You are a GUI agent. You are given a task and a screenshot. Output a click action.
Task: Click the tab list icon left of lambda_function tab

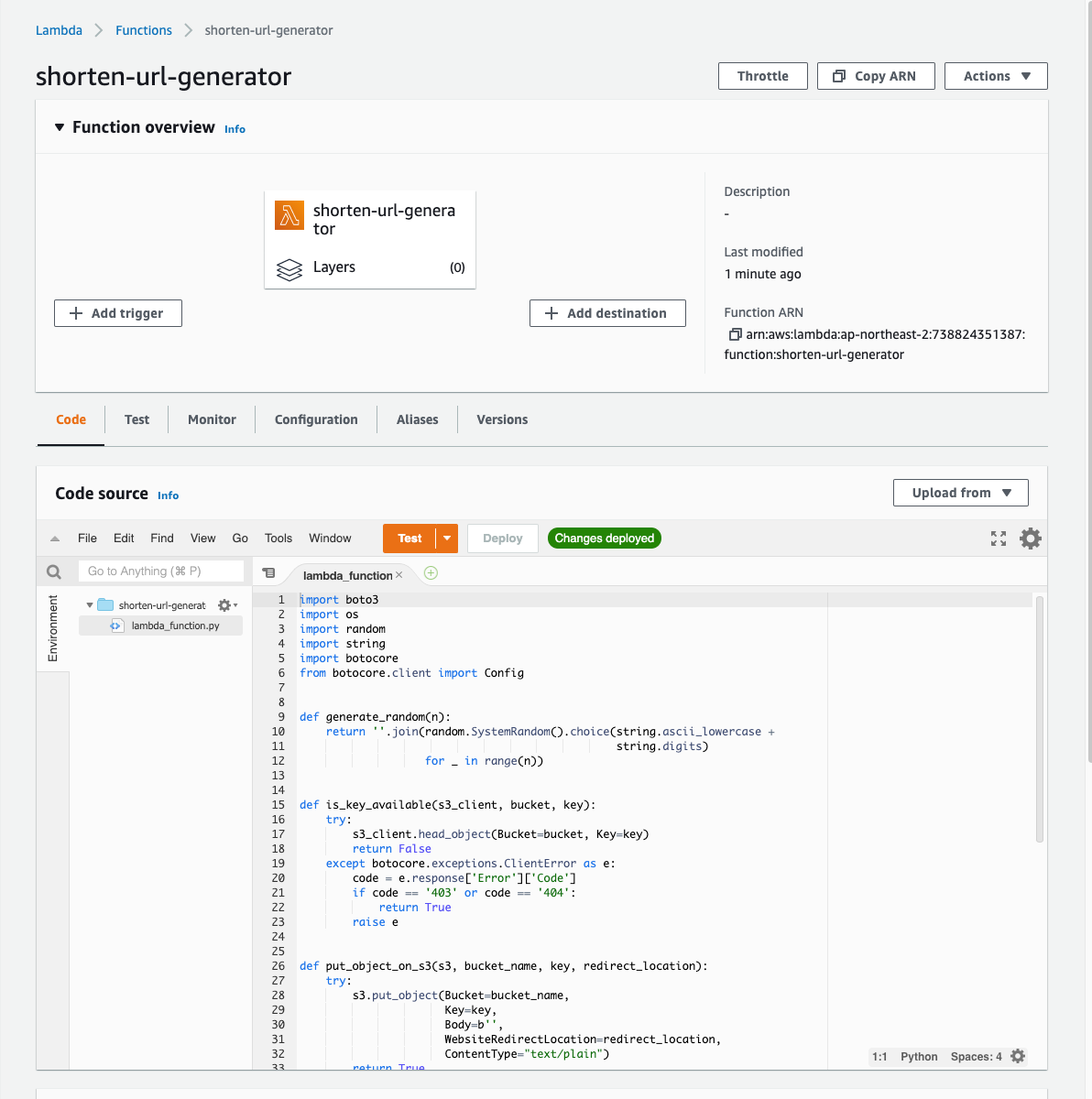[268, 573]
